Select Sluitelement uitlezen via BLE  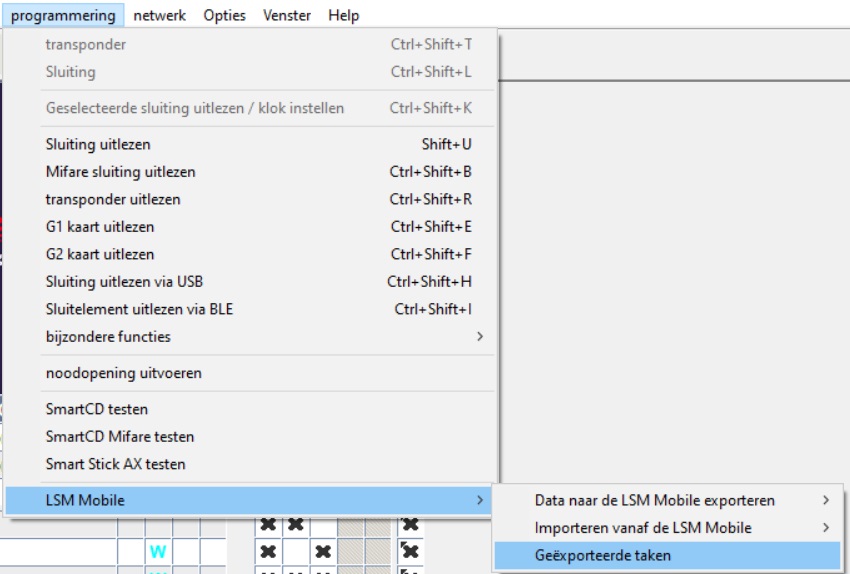[x=139, y=309]
